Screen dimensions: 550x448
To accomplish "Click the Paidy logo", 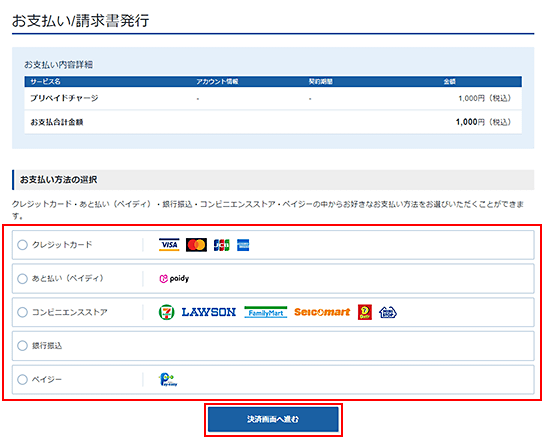I will [174, 279].
